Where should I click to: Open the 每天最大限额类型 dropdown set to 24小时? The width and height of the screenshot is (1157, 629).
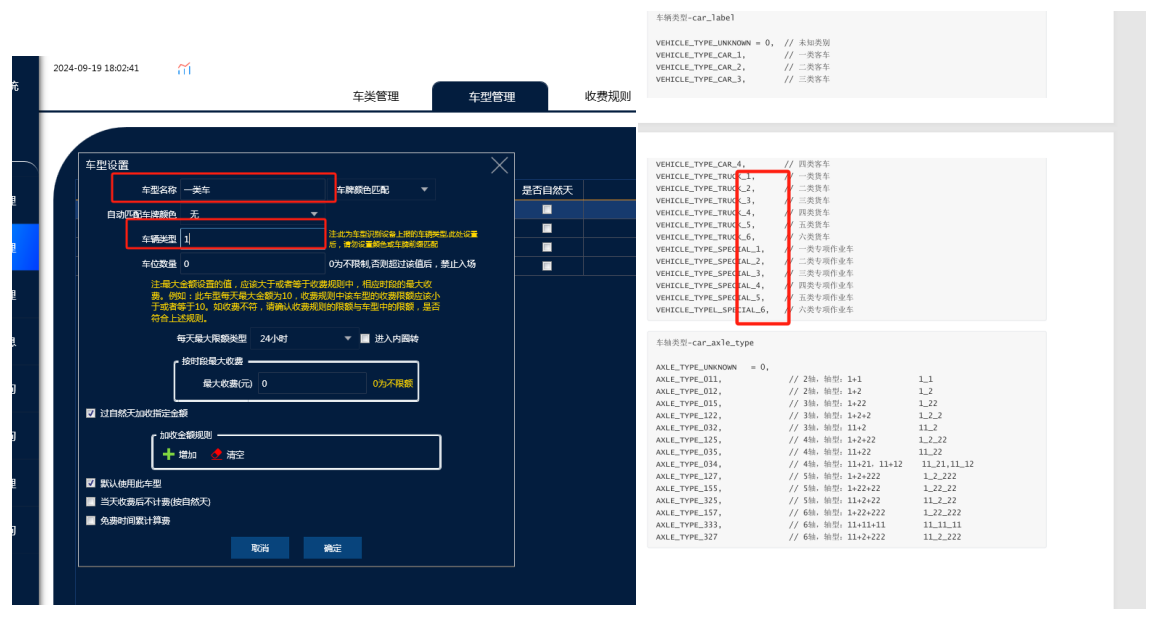click(304, 339)
